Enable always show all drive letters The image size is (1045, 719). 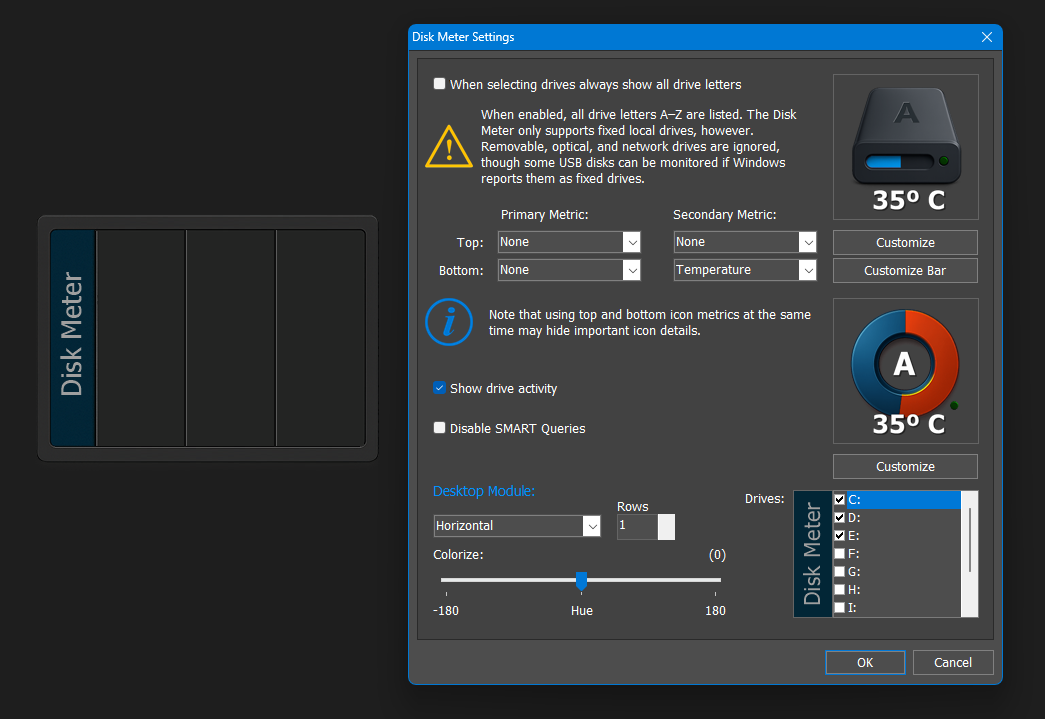(x=440, y=84)
